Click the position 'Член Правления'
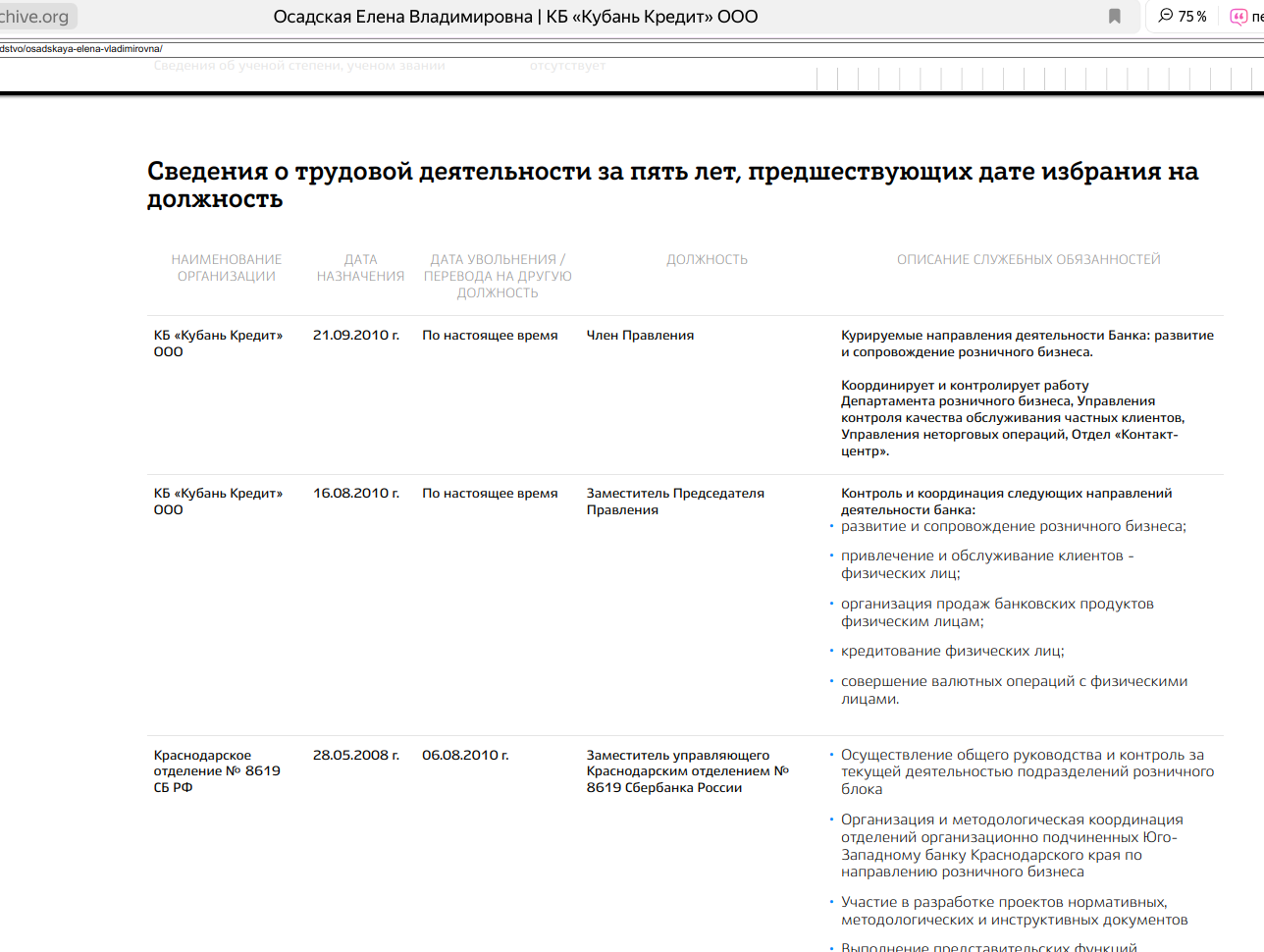Screen dimensions: 1264x952 coord(640,335)
